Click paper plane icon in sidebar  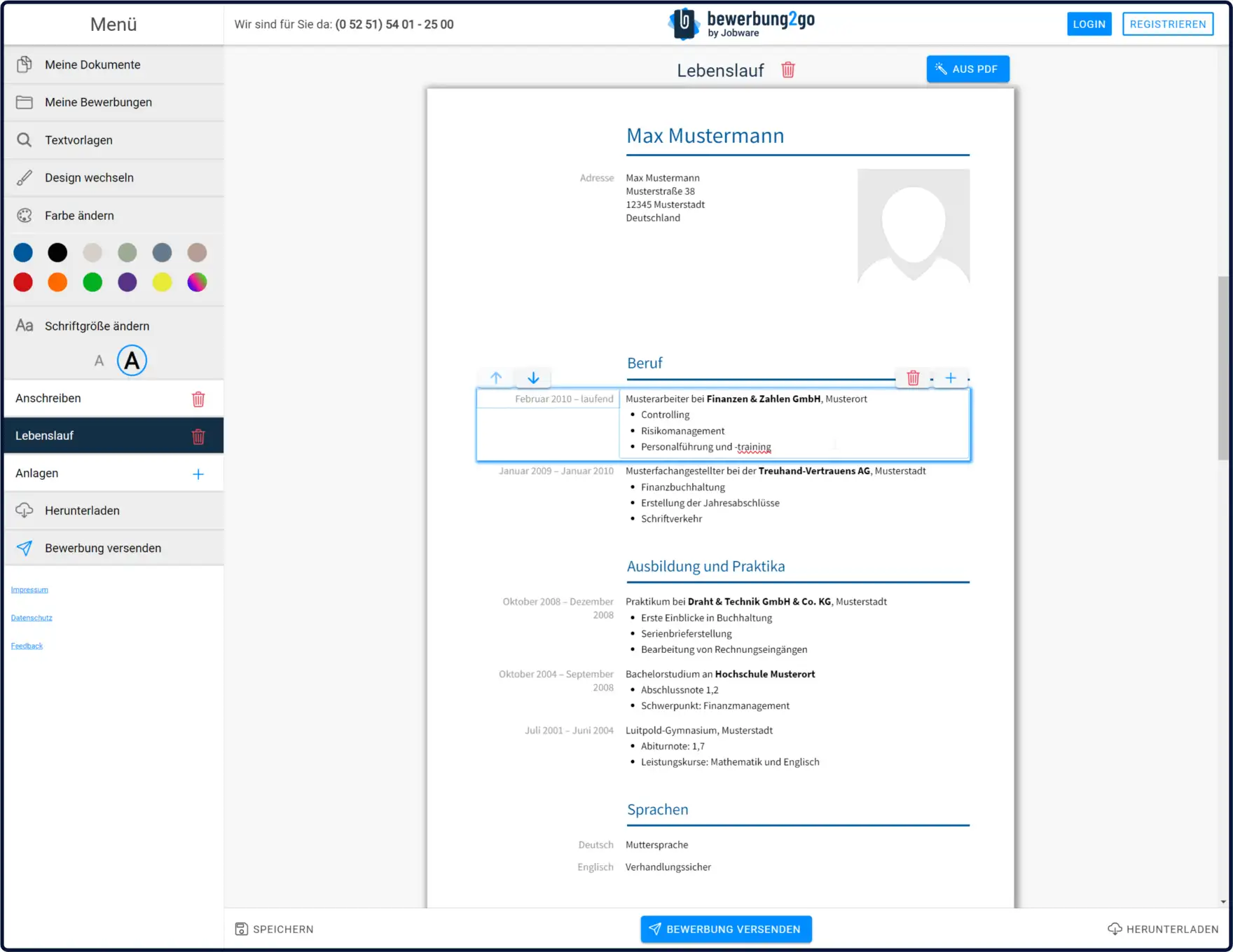tap(25, 549)
